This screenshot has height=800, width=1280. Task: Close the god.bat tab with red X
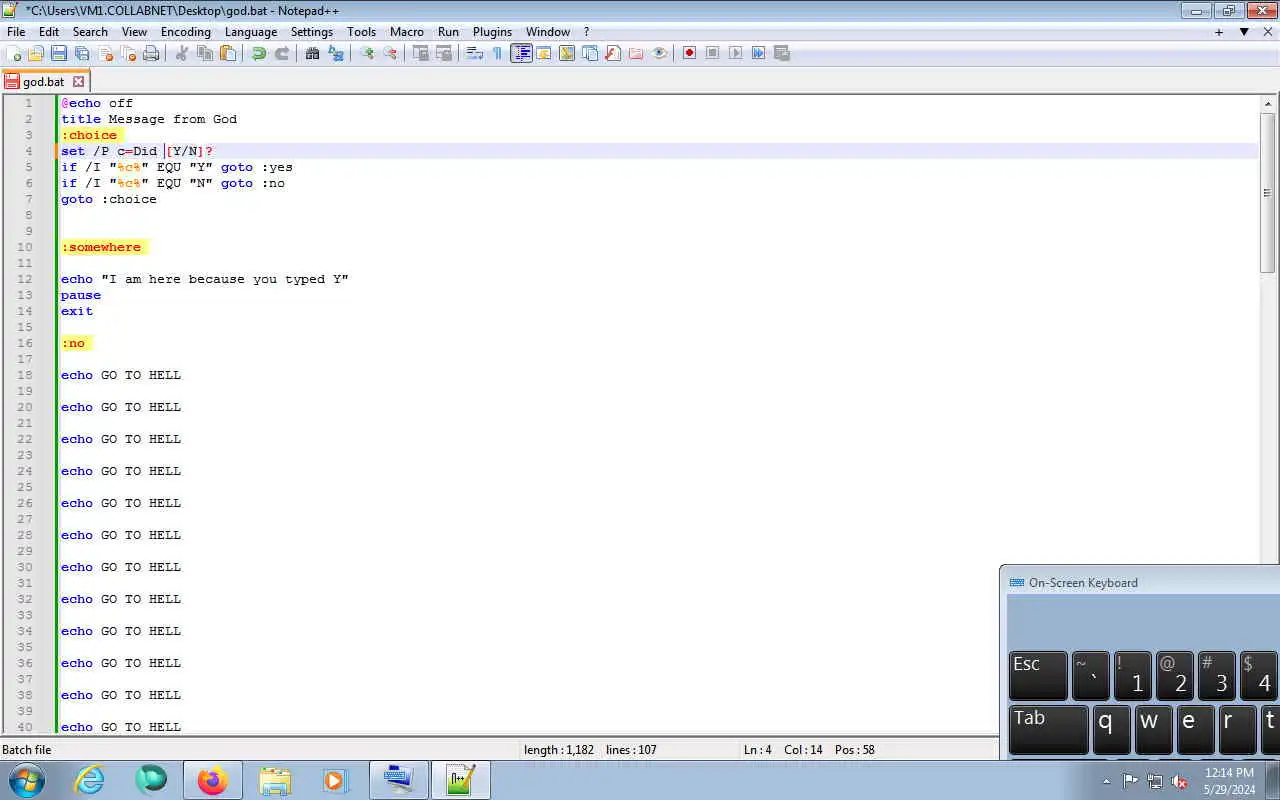click(x=79, y=82)
